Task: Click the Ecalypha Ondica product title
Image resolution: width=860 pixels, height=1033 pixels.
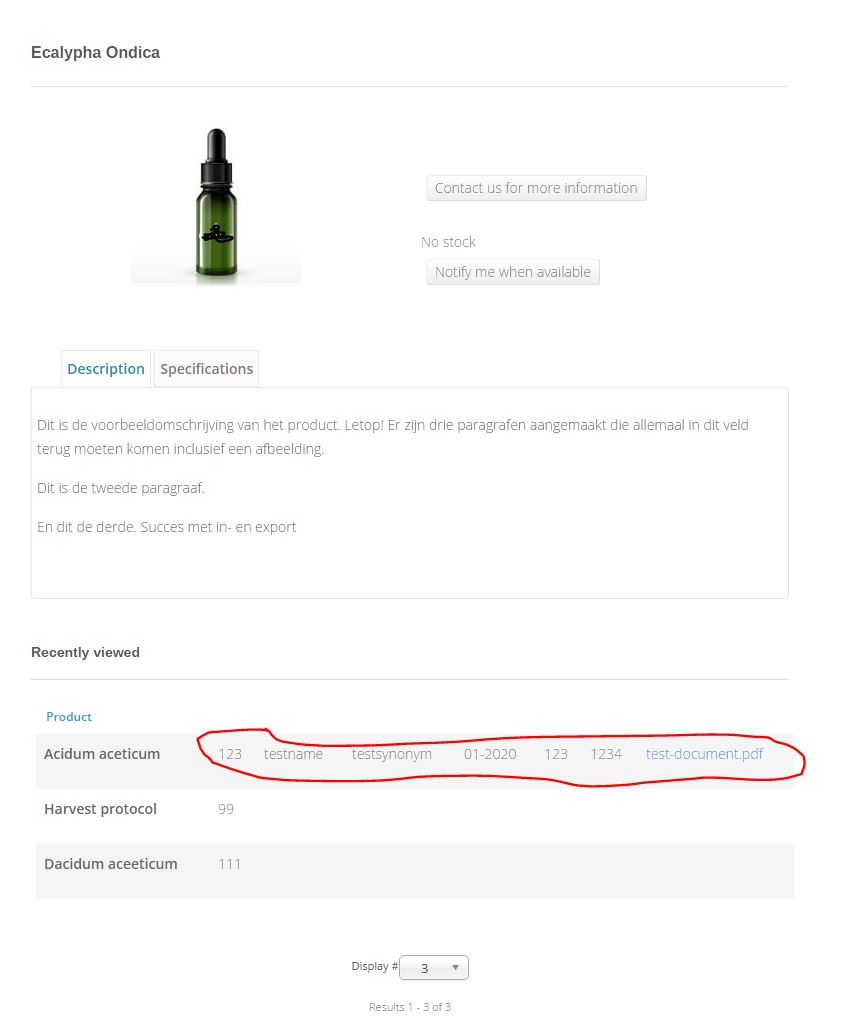Action: (96, 53)
